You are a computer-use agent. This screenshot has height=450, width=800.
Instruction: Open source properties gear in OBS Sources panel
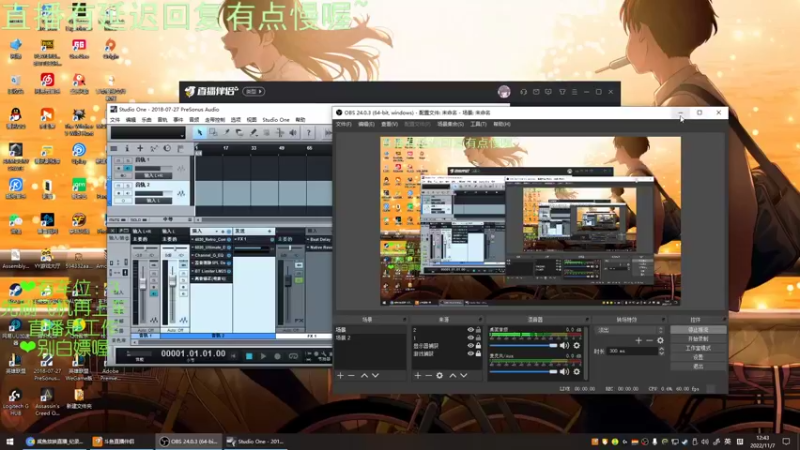440,376
